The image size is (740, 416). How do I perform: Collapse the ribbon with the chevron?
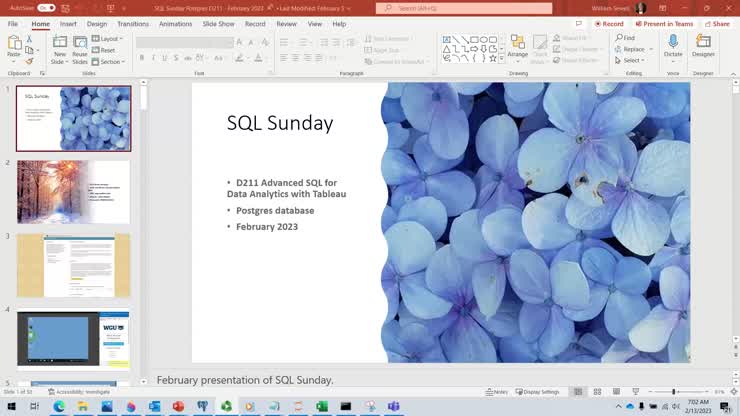pyautogui.click(x=733, y=74)
